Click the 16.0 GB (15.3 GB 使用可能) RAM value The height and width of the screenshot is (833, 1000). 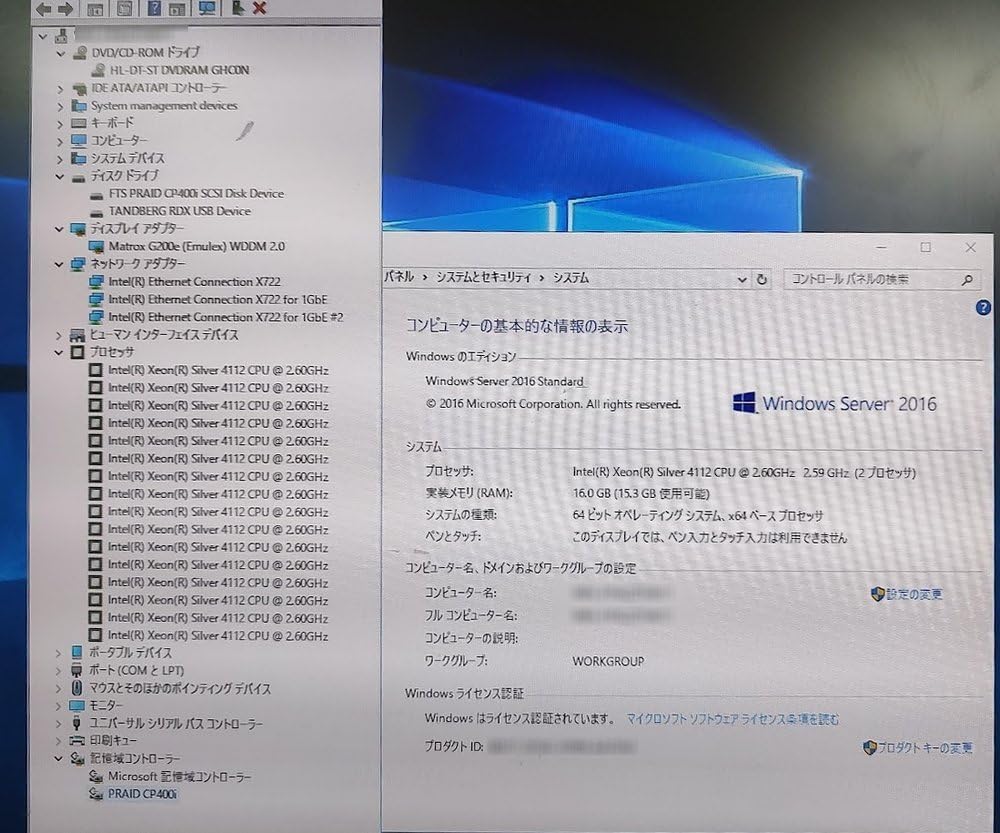[641, 493]
